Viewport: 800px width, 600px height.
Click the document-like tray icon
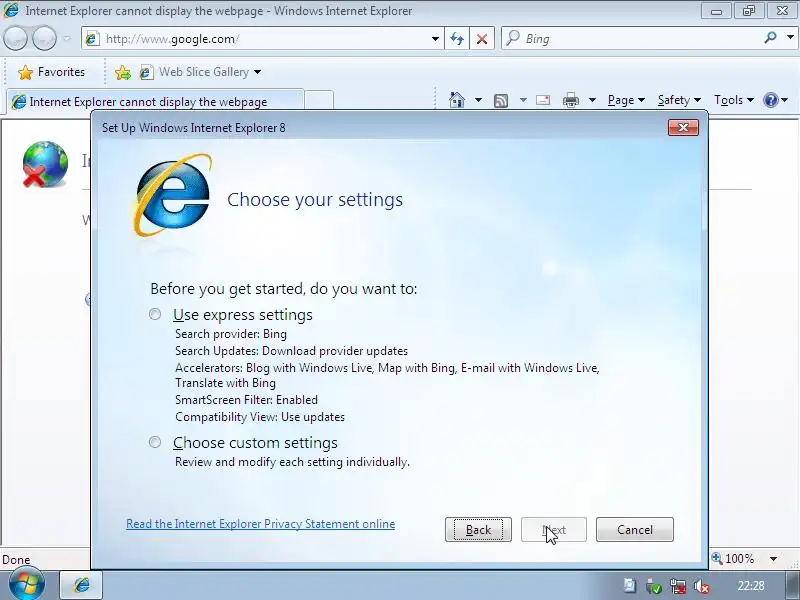click(629, 586)
